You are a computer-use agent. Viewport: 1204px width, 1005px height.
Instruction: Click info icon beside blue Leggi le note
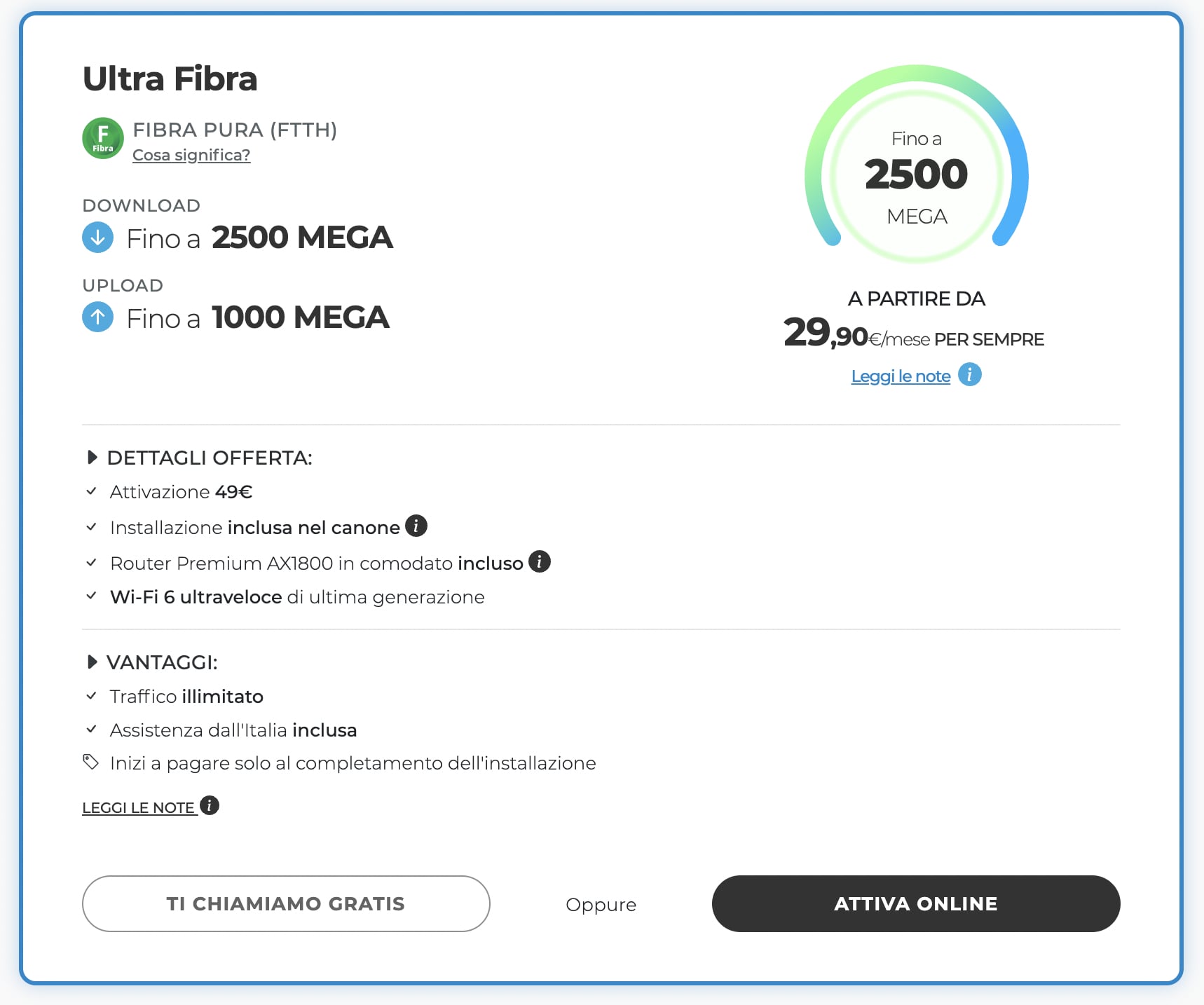coord(970,375)
